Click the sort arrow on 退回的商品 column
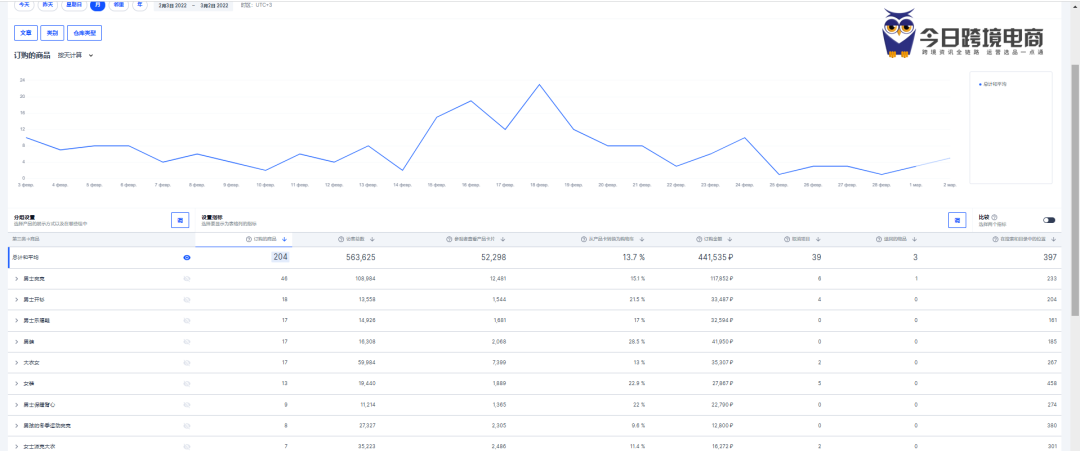The image size is (1080, 451). coord(914,240)
